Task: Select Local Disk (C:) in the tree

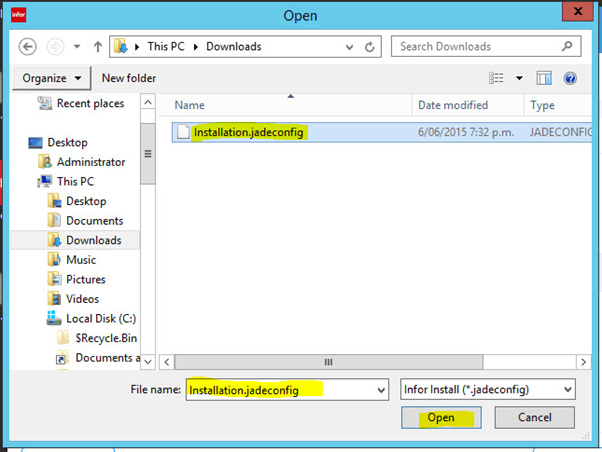Action: click(100, 318)
